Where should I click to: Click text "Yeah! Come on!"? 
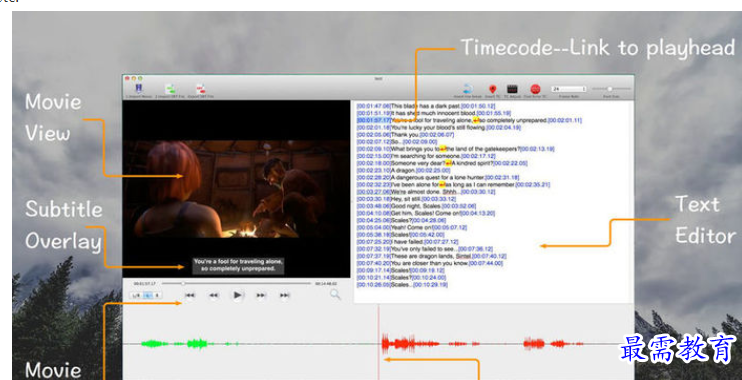tap(412, 227)
